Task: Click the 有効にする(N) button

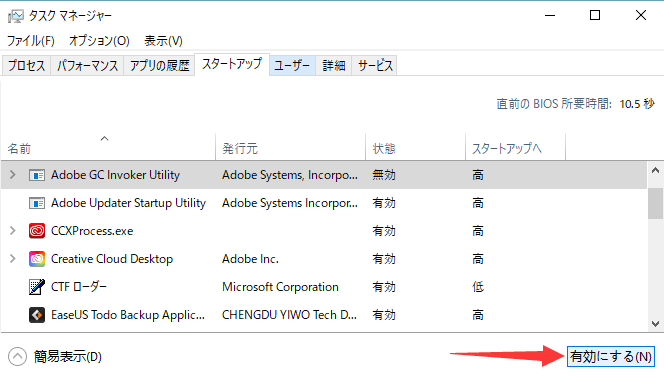Action: tap(611, 356)
